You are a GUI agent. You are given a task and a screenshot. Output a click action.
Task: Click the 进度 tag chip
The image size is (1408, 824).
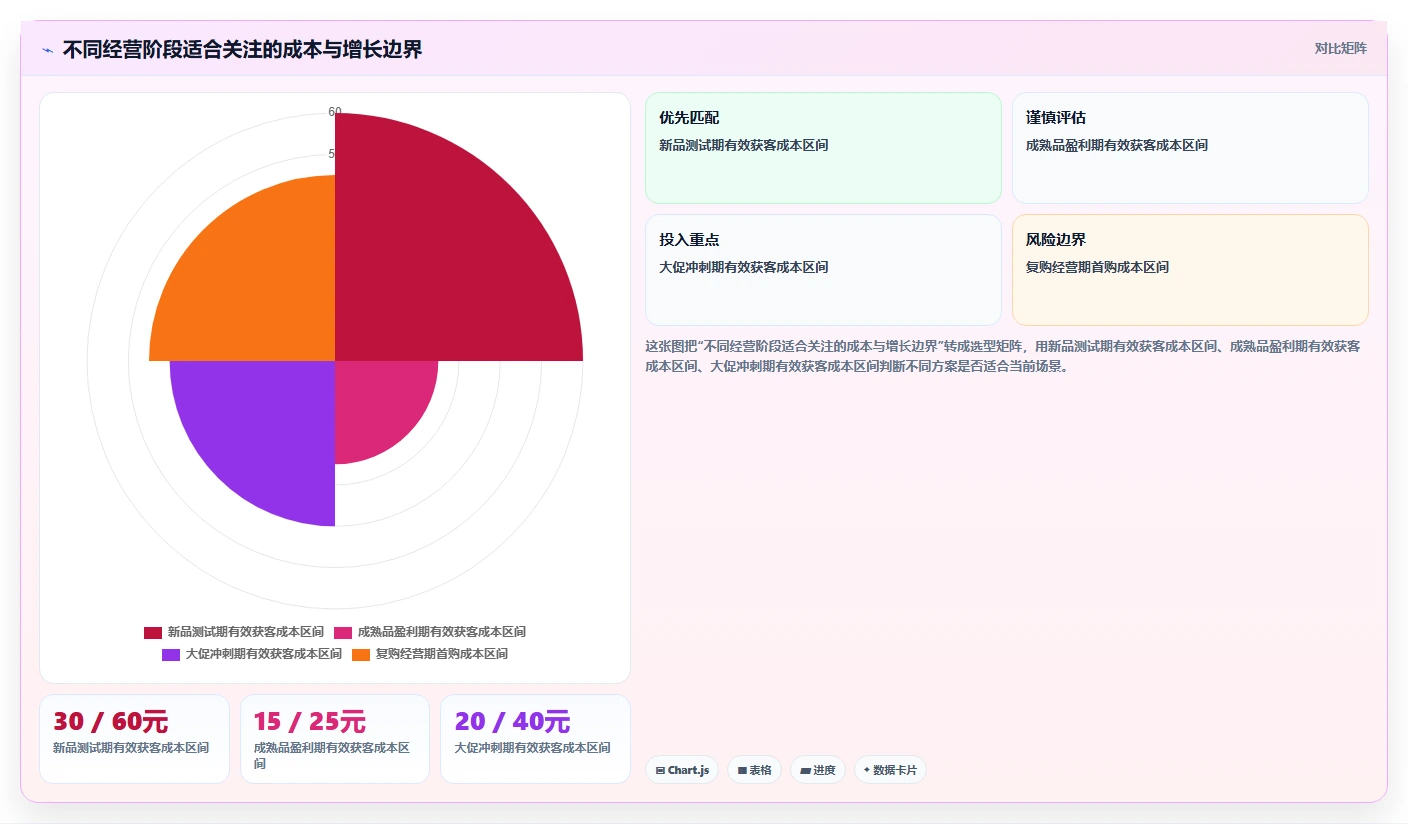[818, 770]
